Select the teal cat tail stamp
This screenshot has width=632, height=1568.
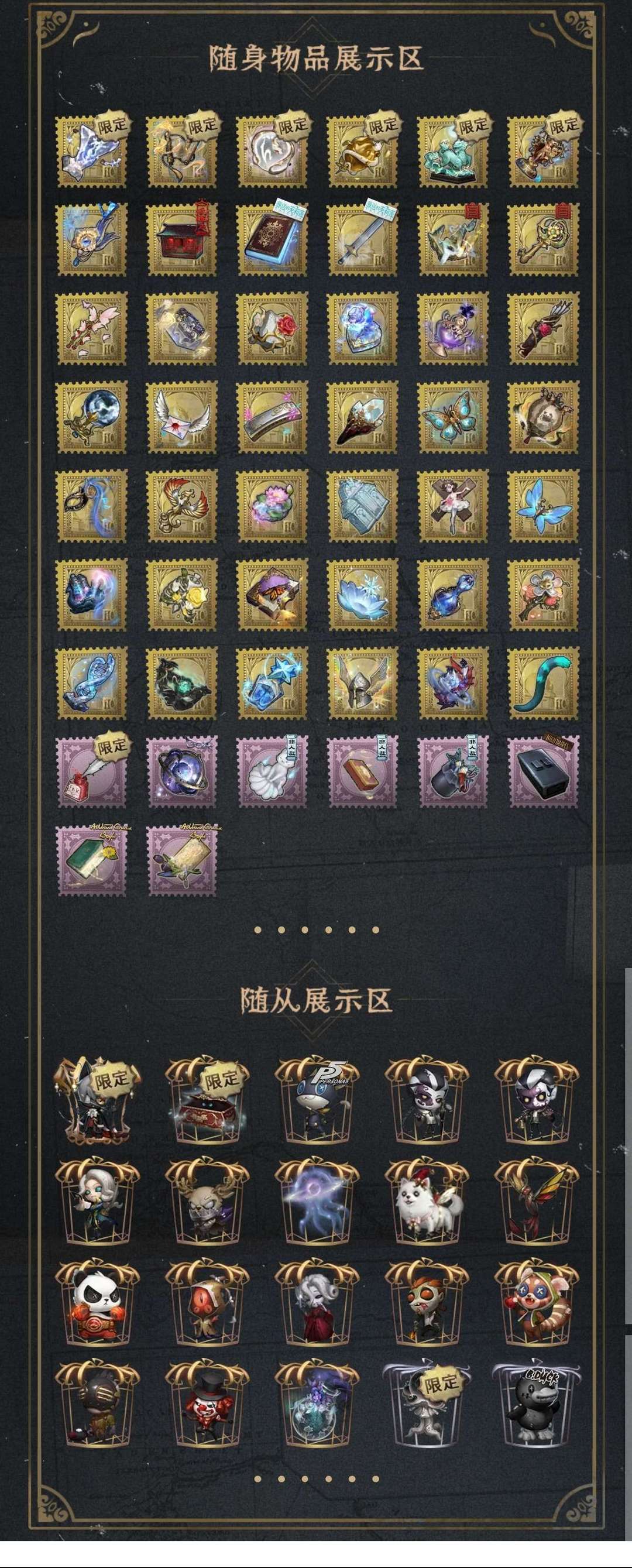pyautogui.click(x=544, y=684)
